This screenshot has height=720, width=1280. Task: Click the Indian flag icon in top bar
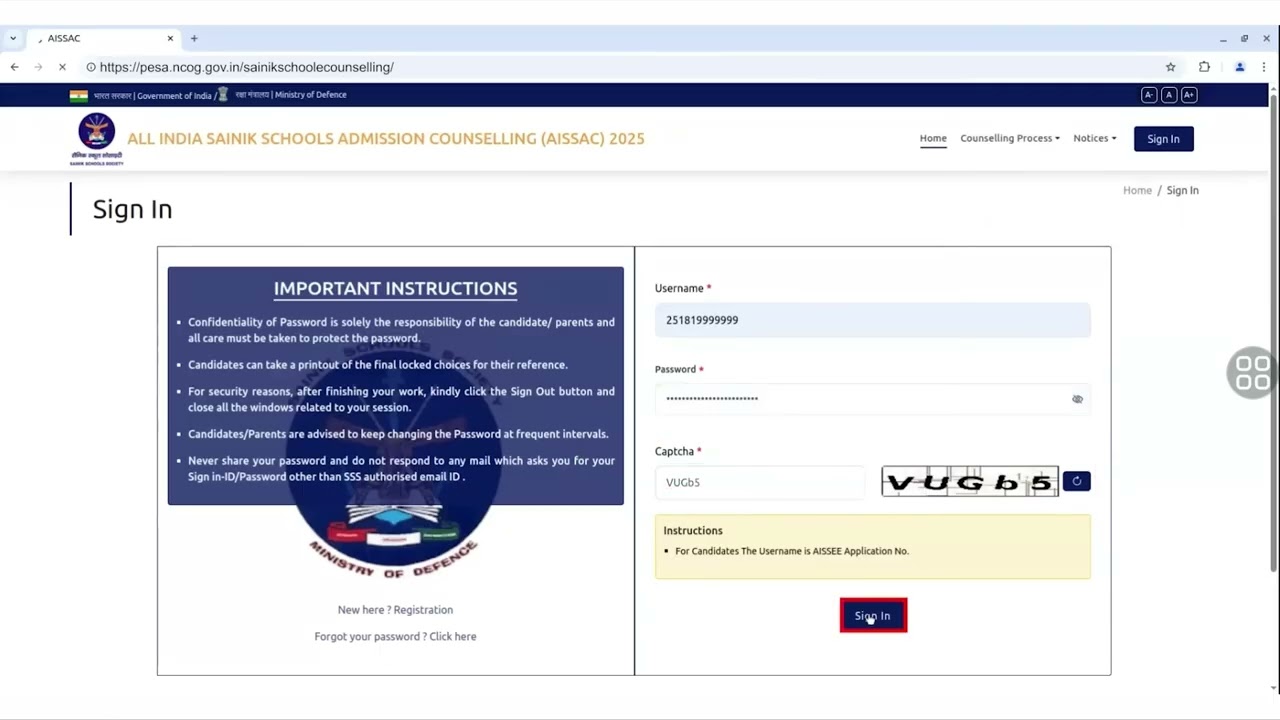79,95
